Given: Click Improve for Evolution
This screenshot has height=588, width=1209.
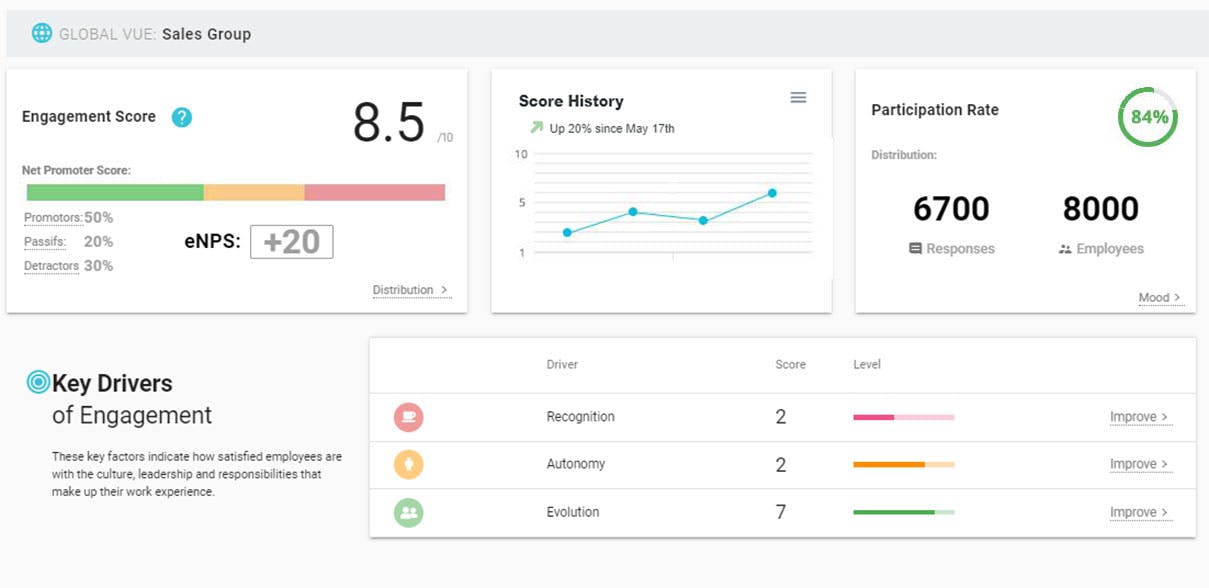Looking at the screenshot, I should [1139, 512].
